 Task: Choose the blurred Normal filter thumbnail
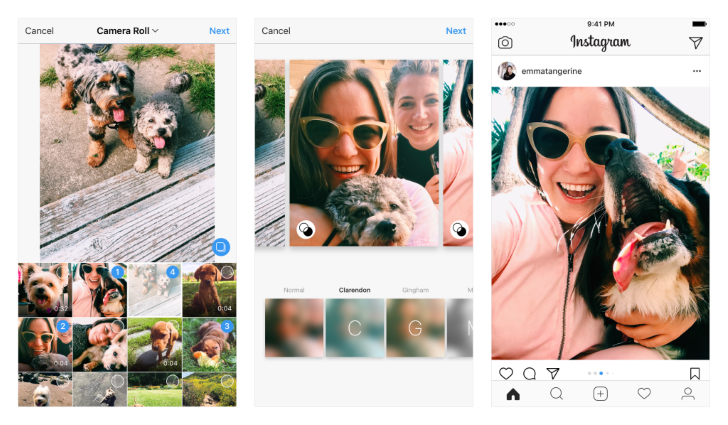coord(294,328)
